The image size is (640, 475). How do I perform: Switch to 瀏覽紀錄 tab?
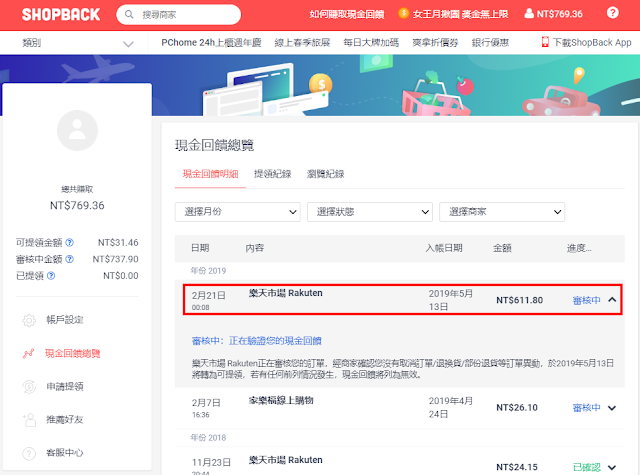coord(325,174)
